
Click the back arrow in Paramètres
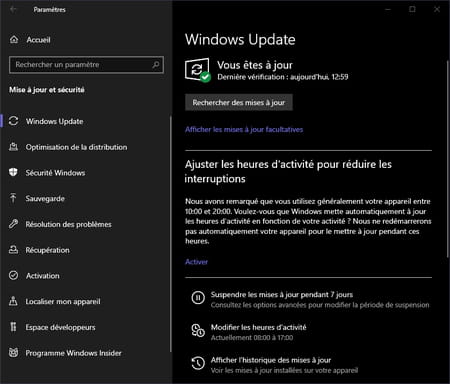coord(13,9)
